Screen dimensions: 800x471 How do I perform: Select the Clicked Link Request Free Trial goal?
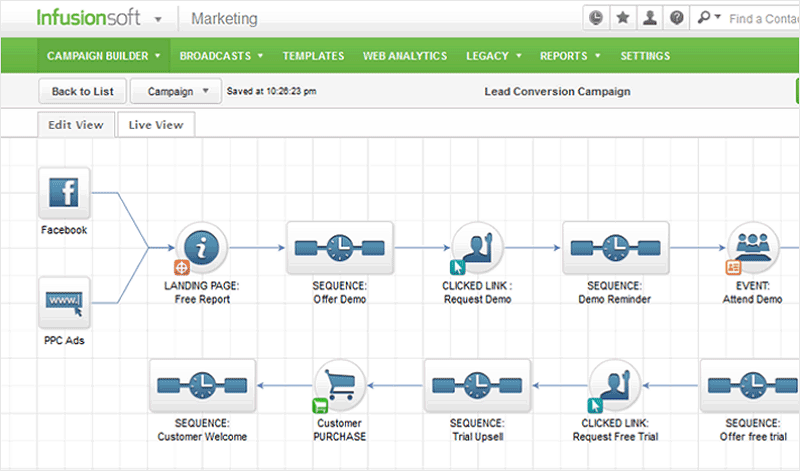coord(615,385)
